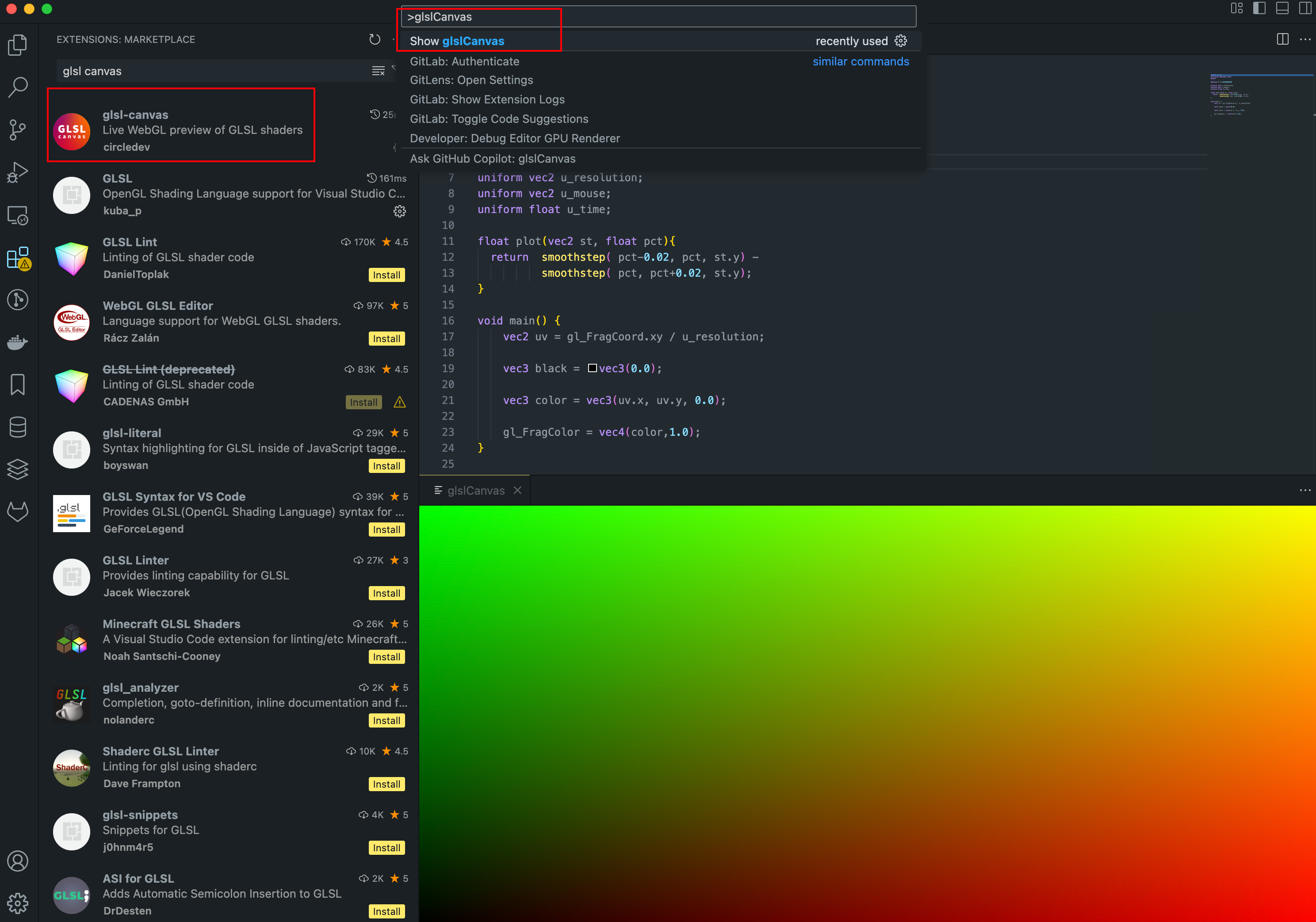1316x922 pixels.
Task: Install the glsl-snippets extension
Action: coord(386,847)
